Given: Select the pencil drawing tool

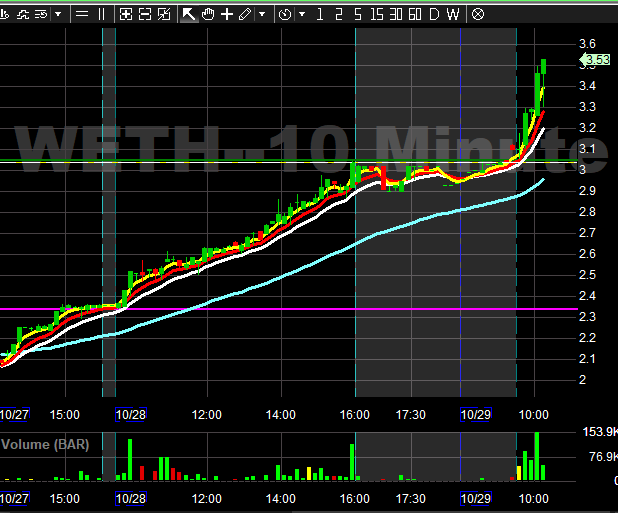Looking at the screenshot, I should click(x=245, y=15).
